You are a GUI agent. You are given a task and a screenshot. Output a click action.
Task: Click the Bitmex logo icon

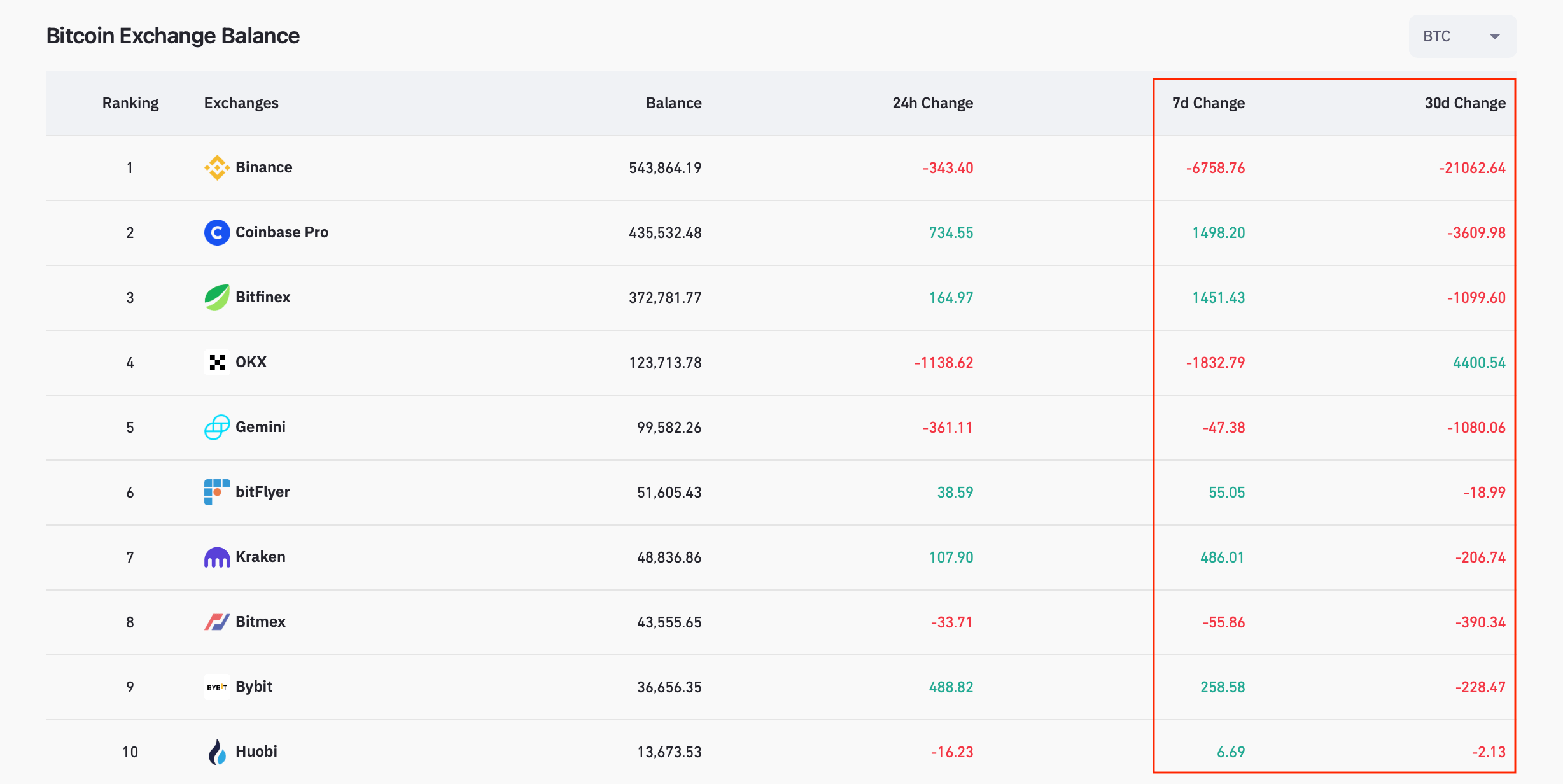(x=217, y=622)
